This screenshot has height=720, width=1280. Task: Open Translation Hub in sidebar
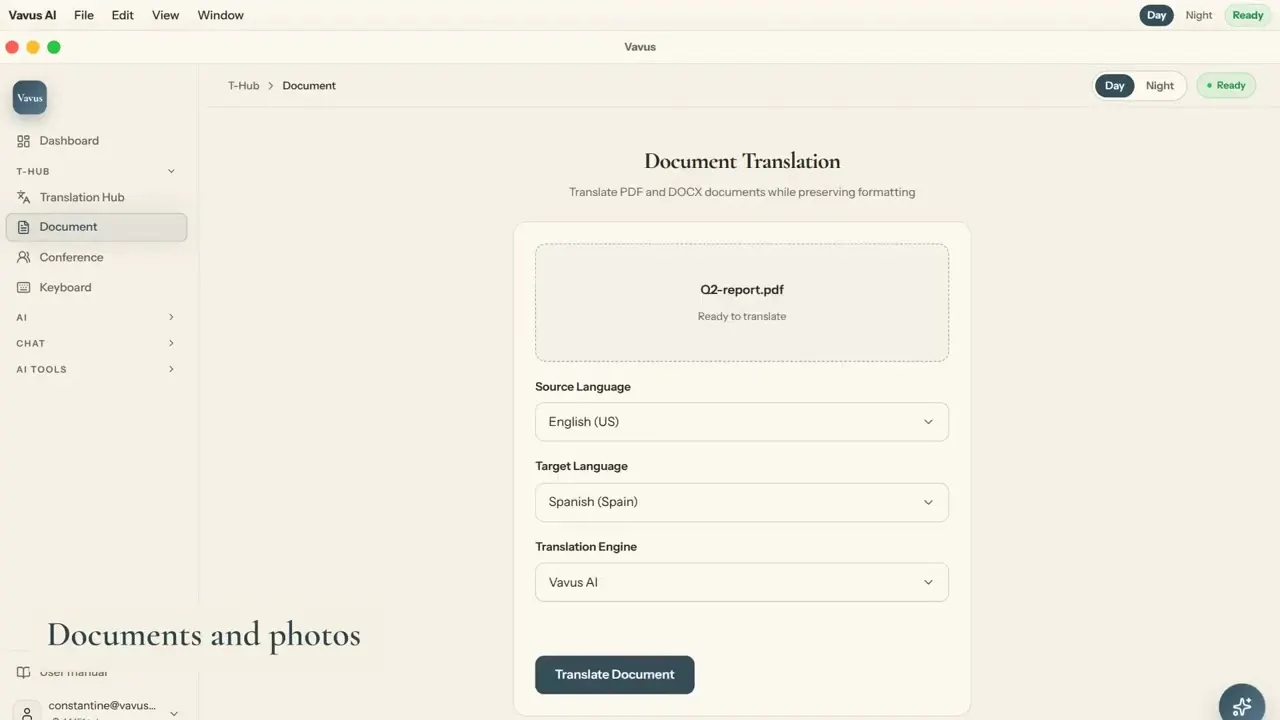(x=96, y=197)
